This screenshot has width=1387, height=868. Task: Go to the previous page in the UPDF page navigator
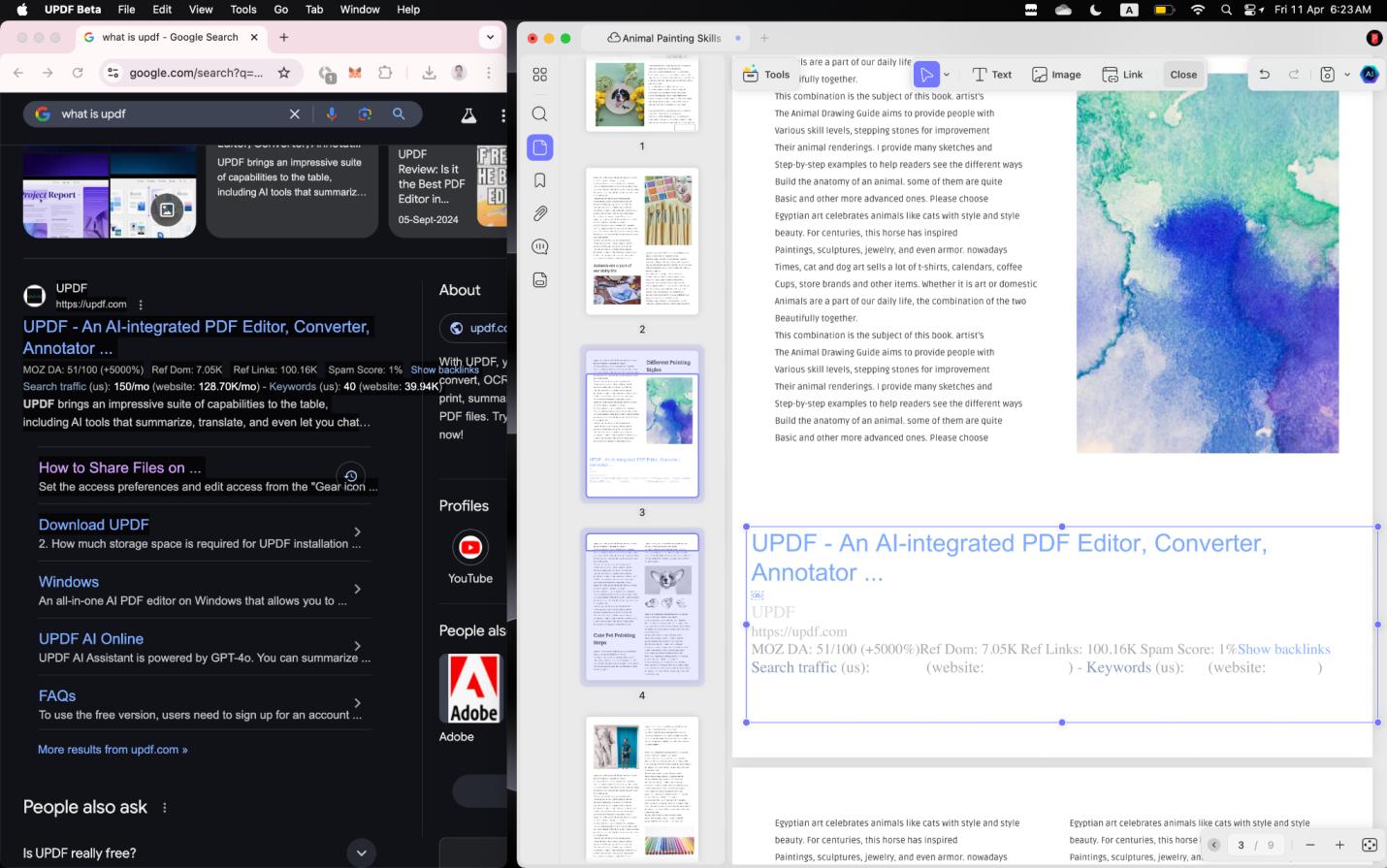tap(1213, 845)
